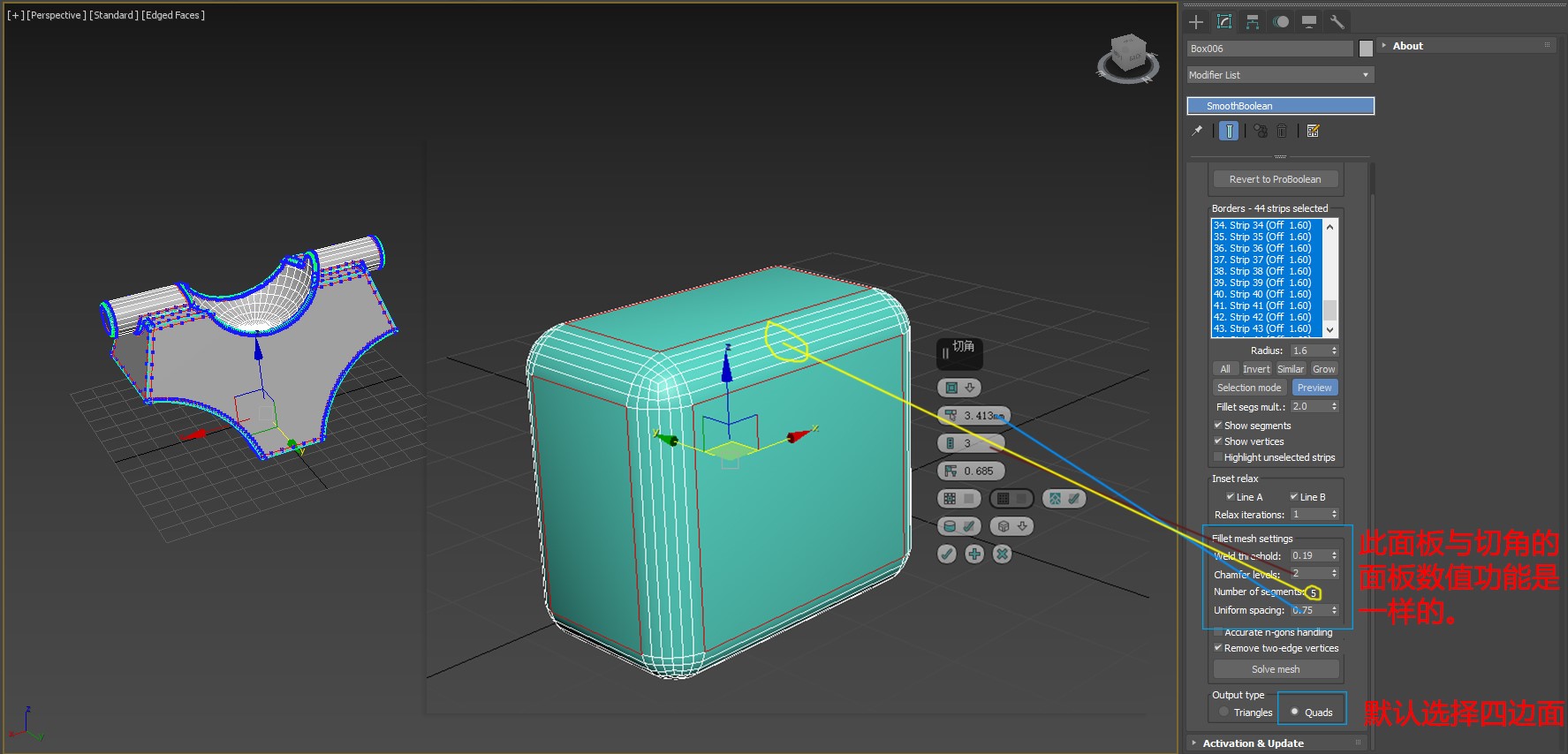
Task: Open the Motion panel icon
Action: click(x=1281, y=22)
